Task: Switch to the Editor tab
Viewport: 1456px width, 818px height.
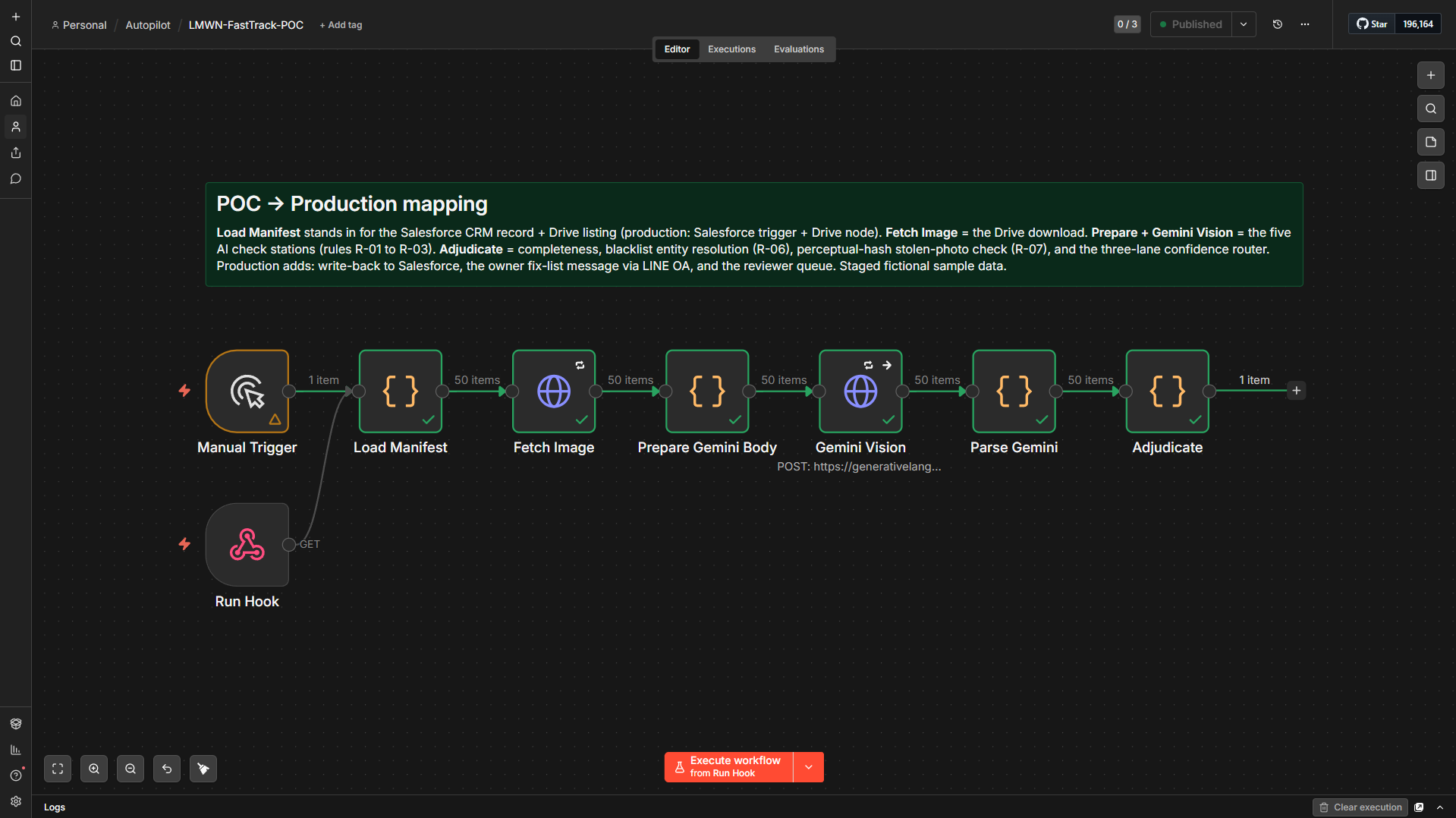Action: click(677, 49)
